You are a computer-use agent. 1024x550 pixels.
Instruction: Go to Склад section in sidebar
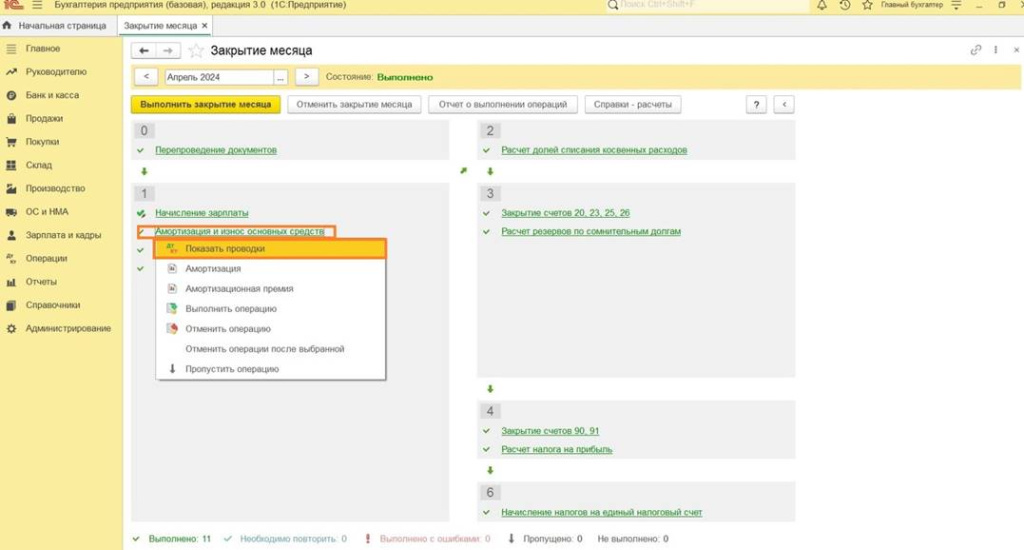[x=39, y=165]
